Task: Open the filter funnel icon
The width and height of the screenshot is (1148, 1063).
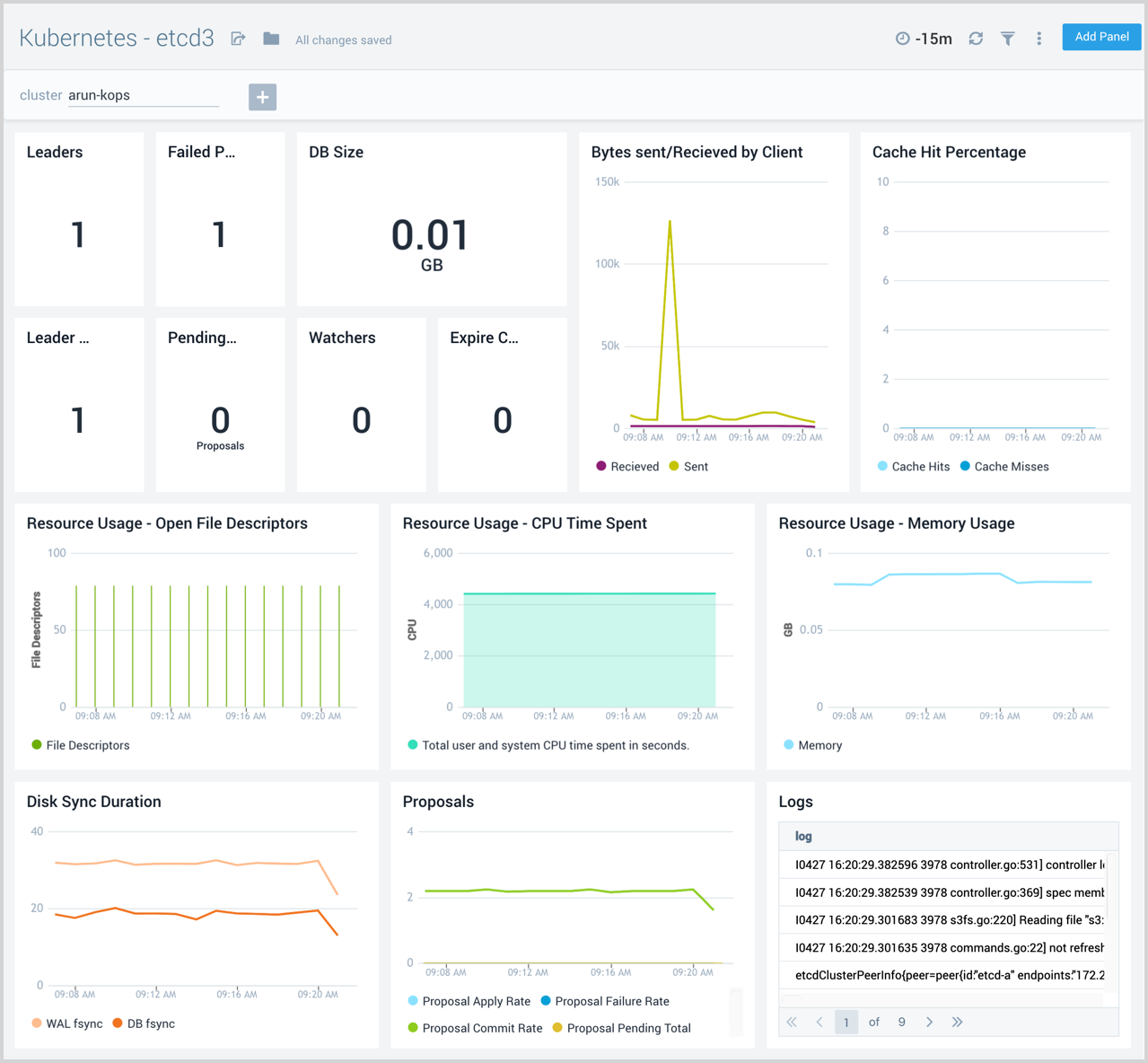Action: [x=1008, y=39]
